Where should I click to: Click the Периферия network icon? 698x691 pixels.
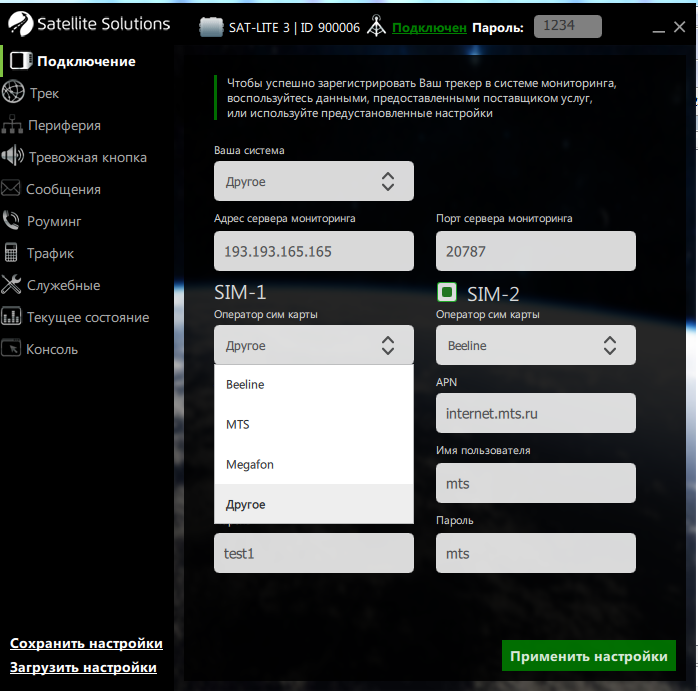click(x=12, y=125)
